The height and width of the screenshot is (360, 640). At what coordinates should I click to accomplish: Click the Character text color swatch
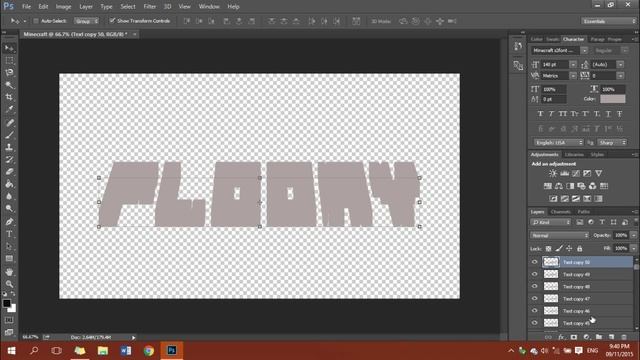[x=613, y=99]
